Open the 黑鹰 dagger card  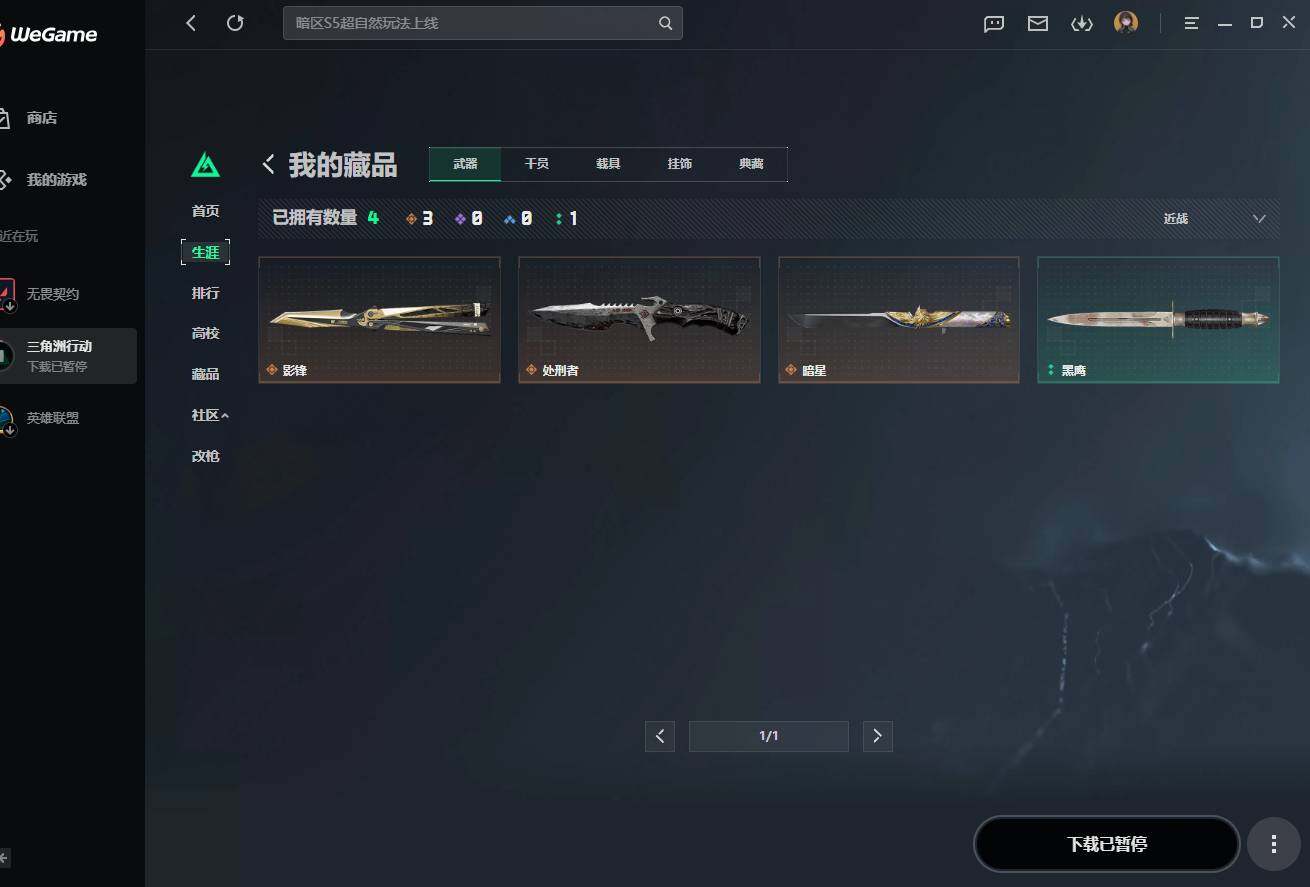(x=1158, y=320)
